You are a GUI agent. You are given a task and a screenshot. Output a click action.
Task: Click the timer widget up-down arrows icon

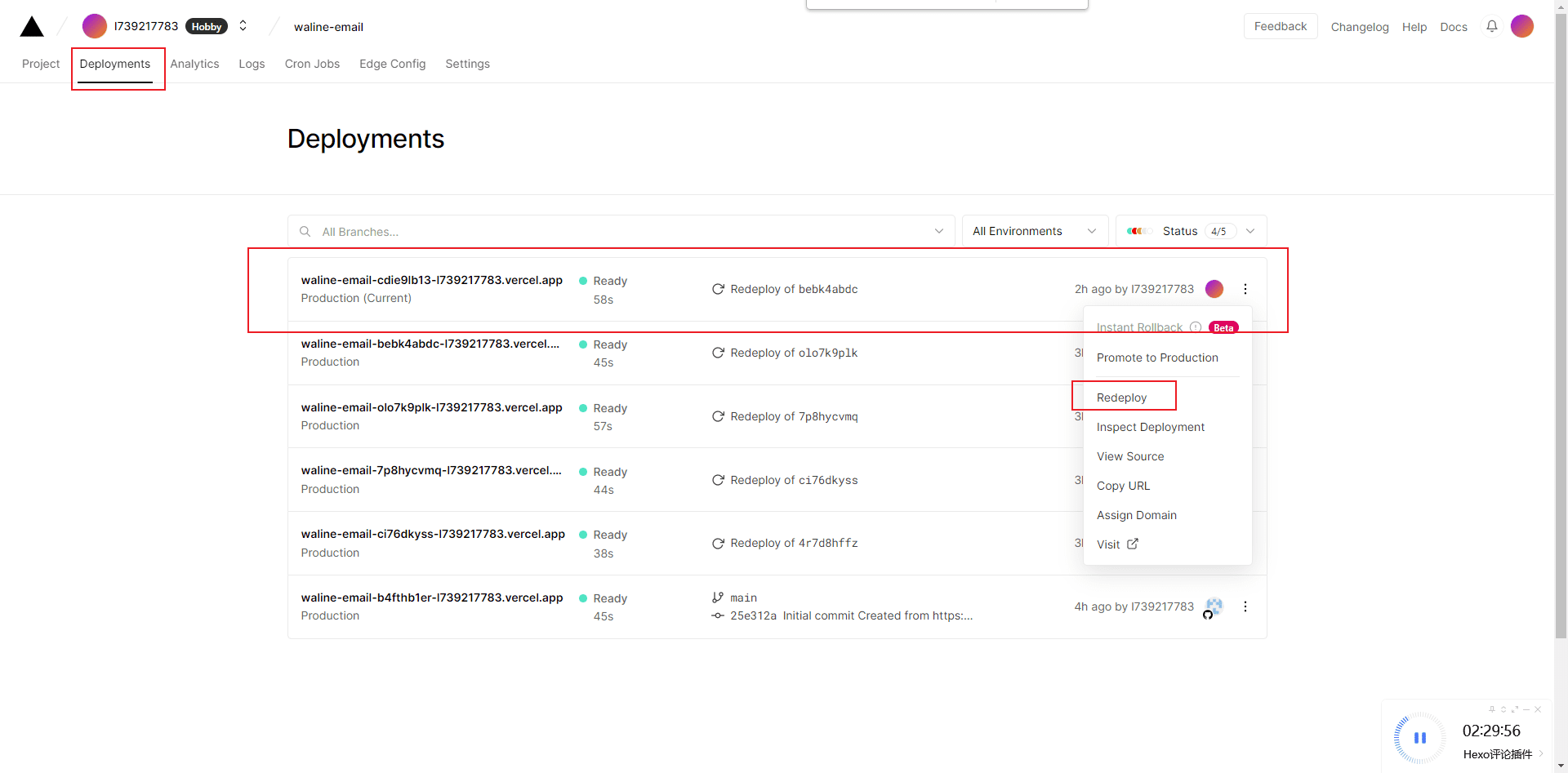[x=1503, y=709]
